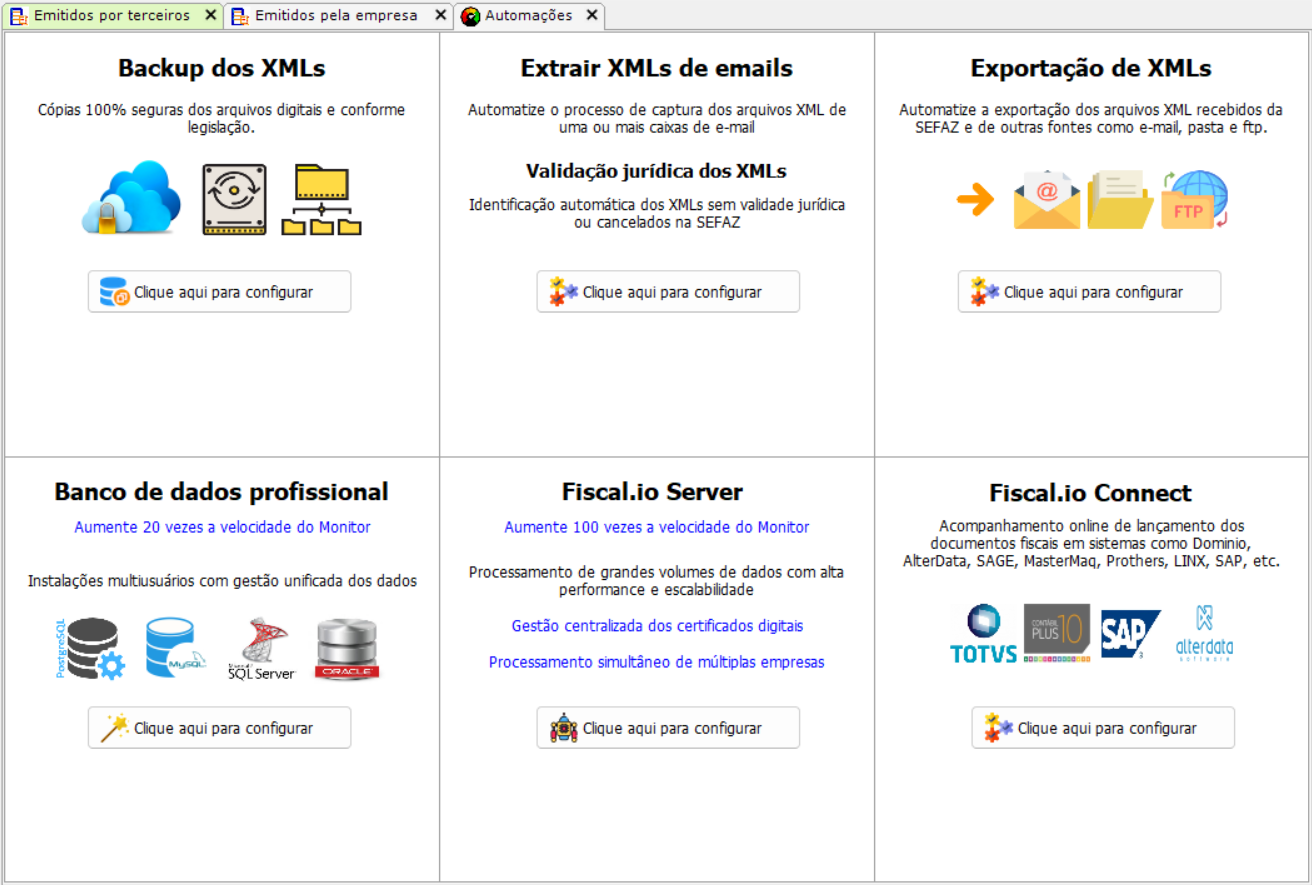Viewport: 1312px width, 885px height.
Task: Click text Identificação automática dos XMLs
Action: click(x=657, y=213)
